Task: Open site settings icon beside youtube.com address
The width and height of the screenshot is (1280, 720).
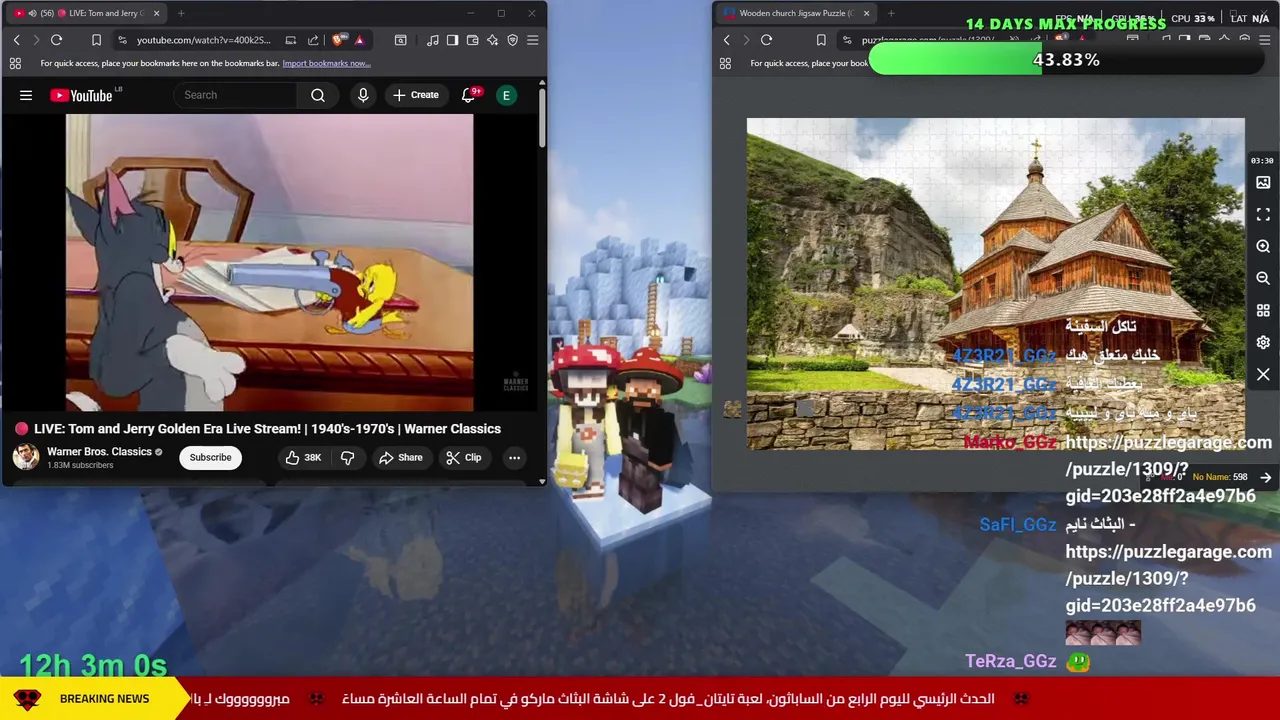Action: point(122,40)
